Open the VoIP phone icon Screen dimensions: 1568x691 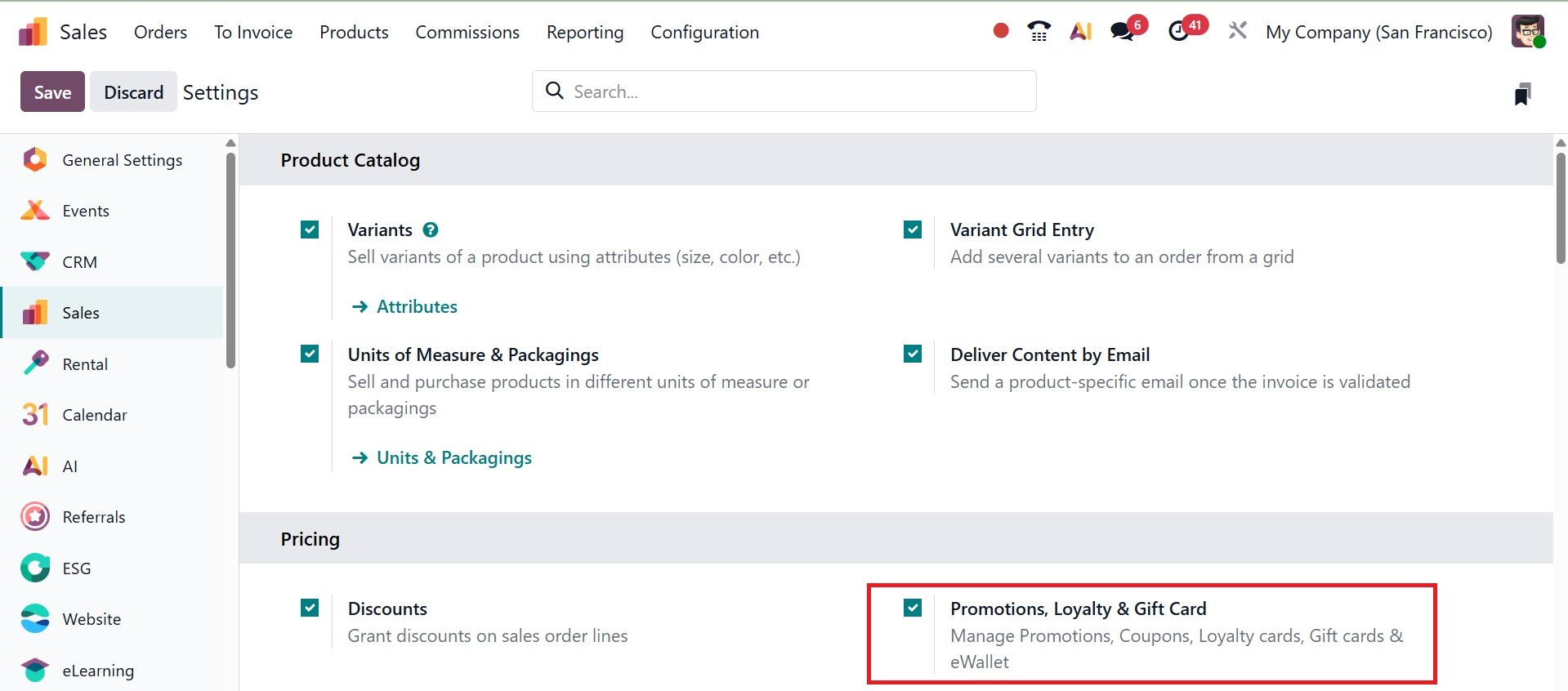[1039, 31]
